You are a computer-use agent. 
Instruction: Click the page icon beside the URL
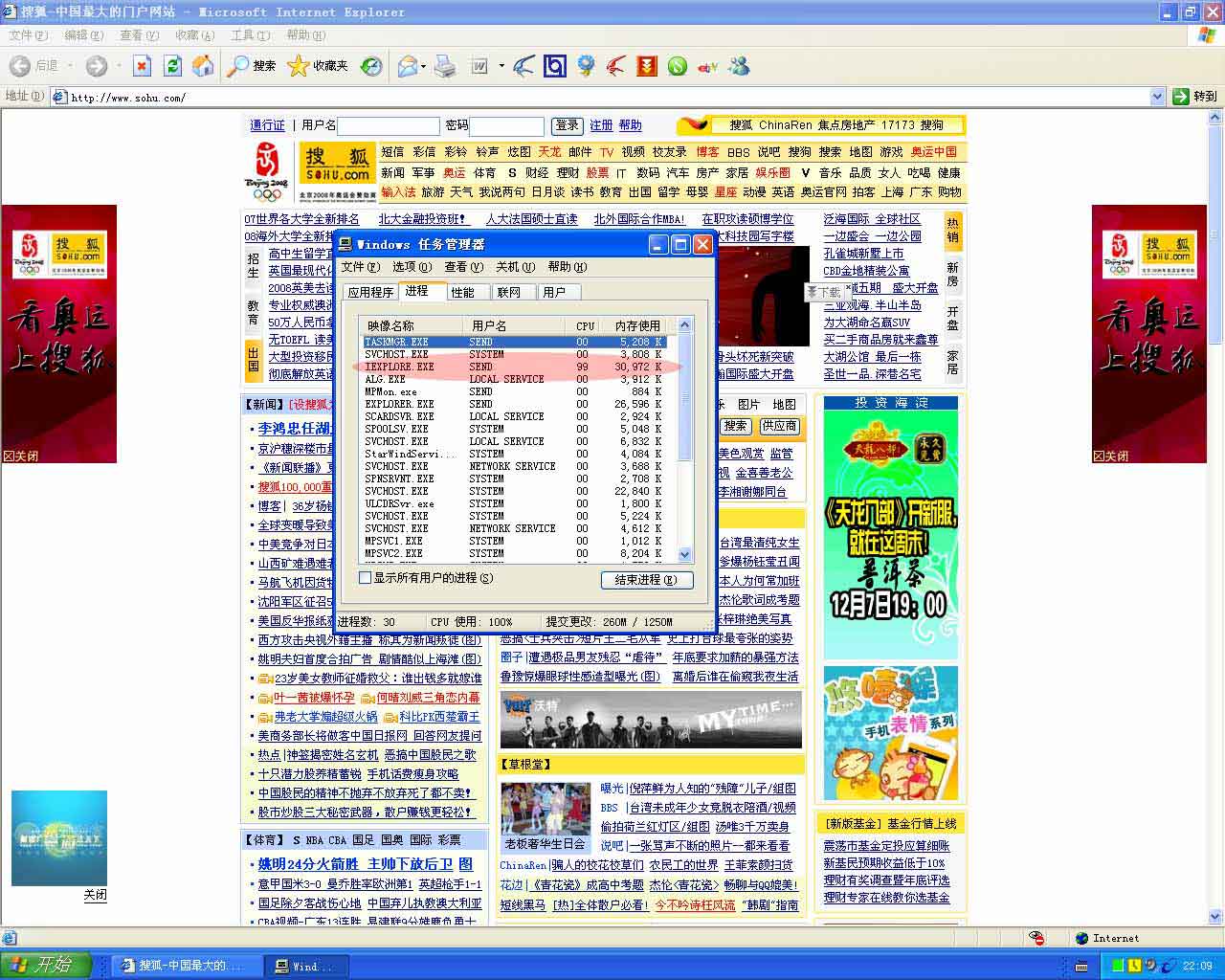point(59,97)
